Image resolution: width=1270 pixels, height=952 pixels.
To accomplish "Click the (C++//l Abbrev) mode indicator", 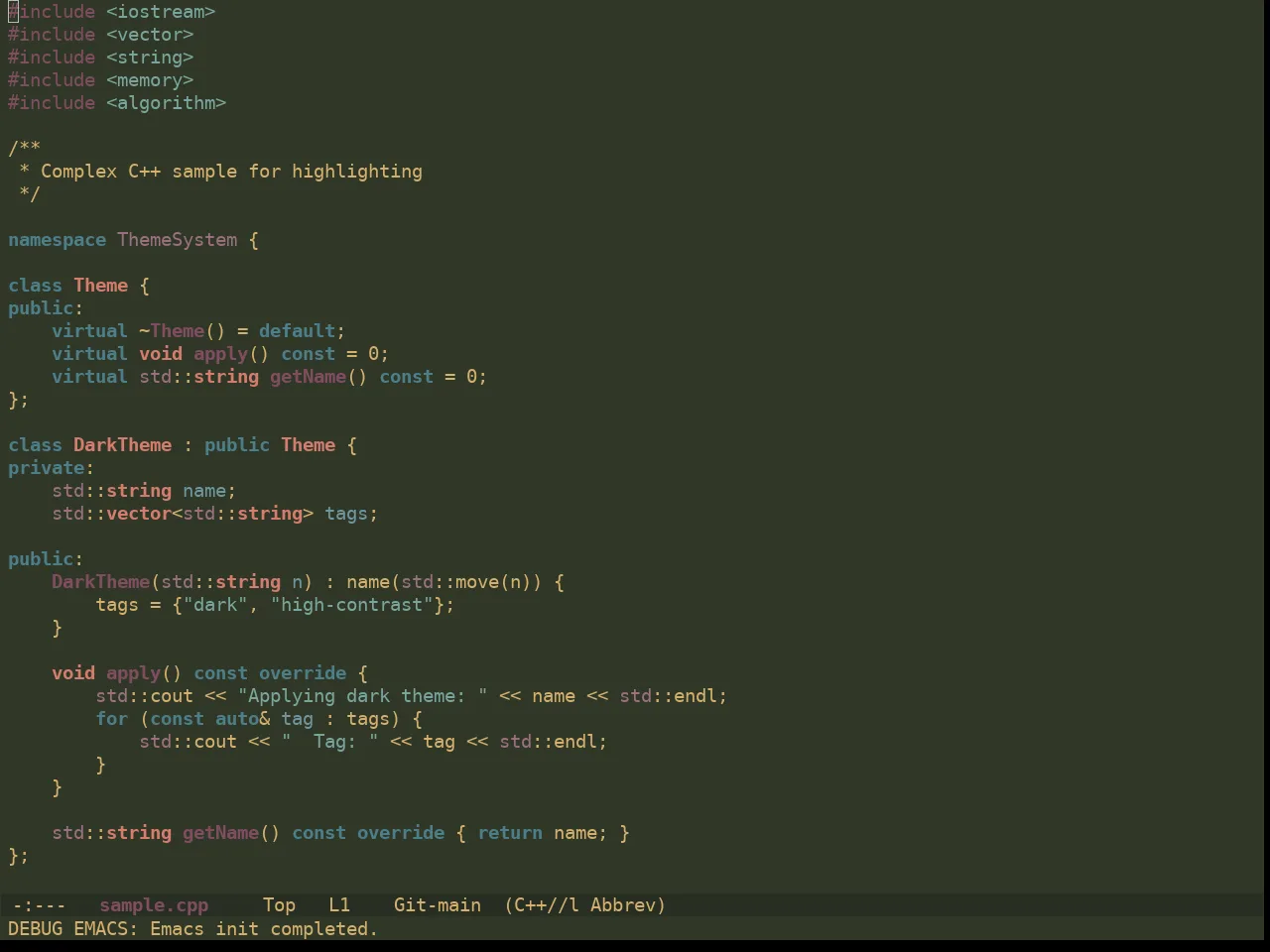I will tap(585, 905).
